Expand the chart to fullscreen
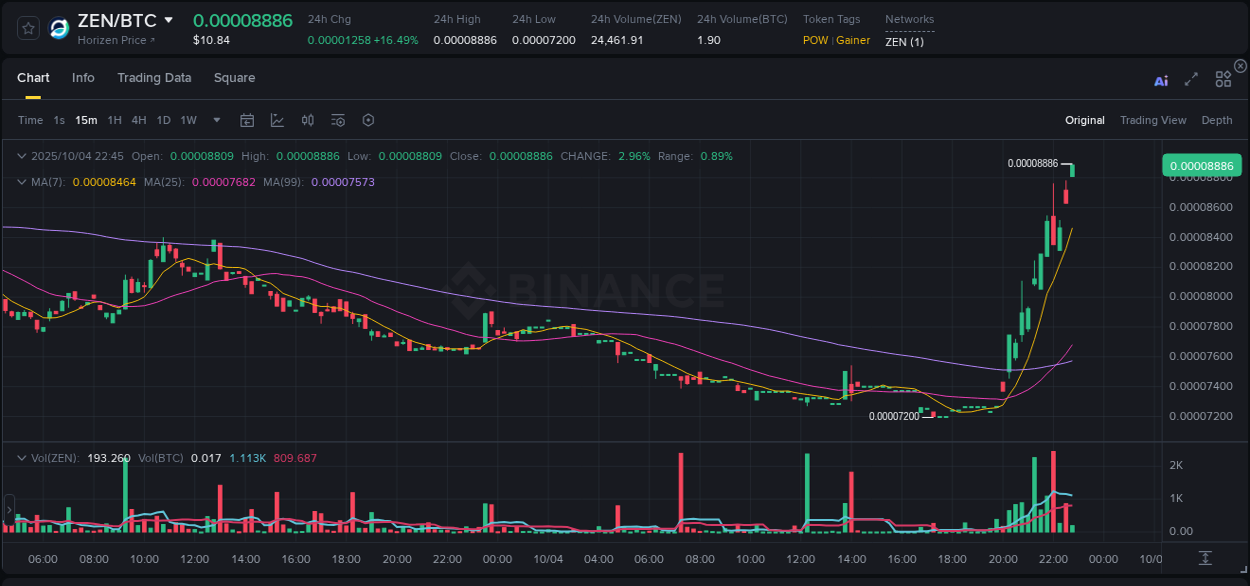The width and height of the screenshot is (1250, 586). click(1191, 80)
